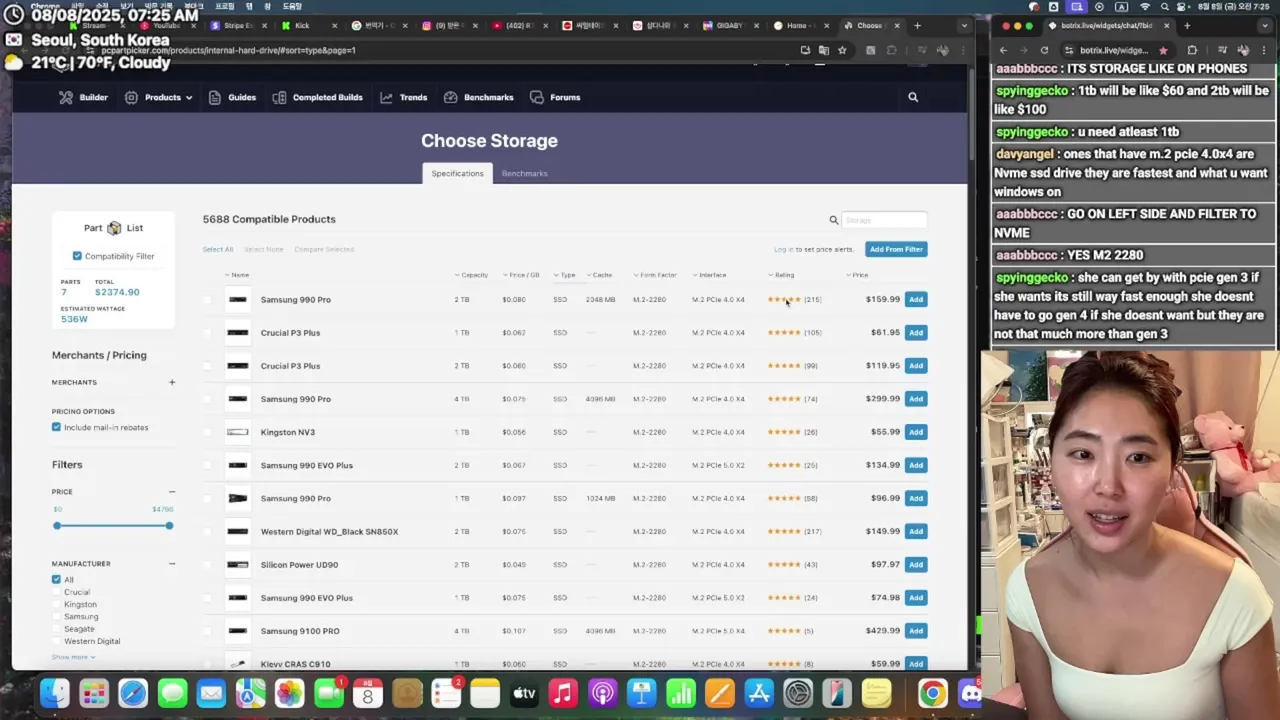The height and width of the screenshot is (720, 1280).
Task: Open Photos app from the dock
Action: (290, 693)
